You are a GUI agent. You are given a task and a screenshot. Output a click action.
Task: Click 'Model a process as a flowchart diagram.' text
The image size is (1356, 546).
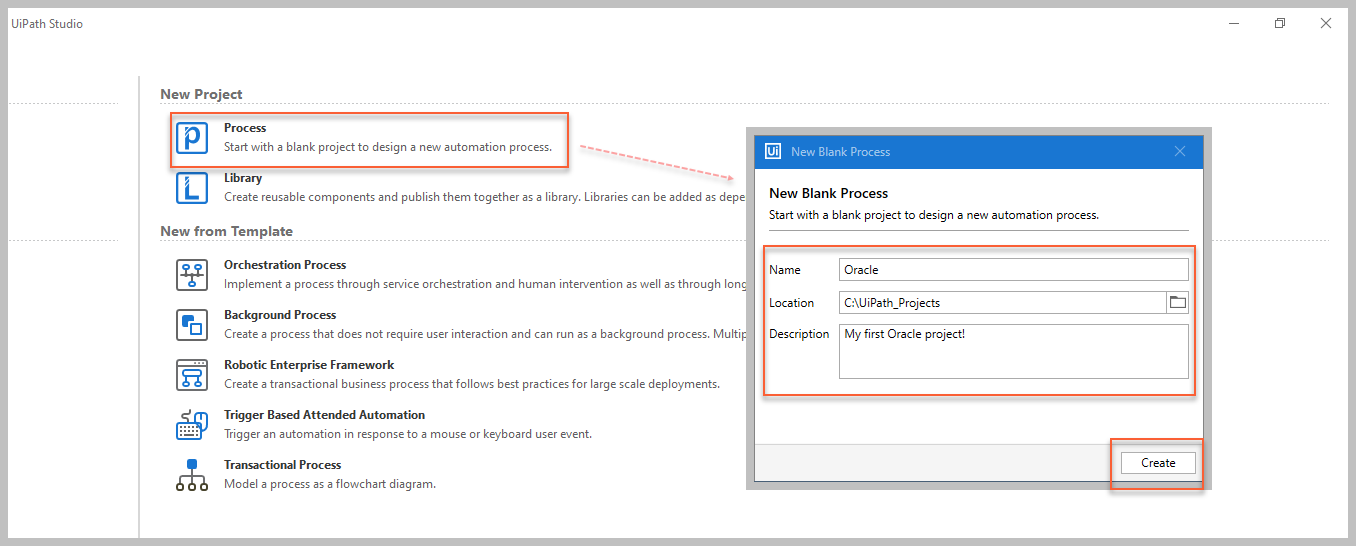tap(330, 484)
